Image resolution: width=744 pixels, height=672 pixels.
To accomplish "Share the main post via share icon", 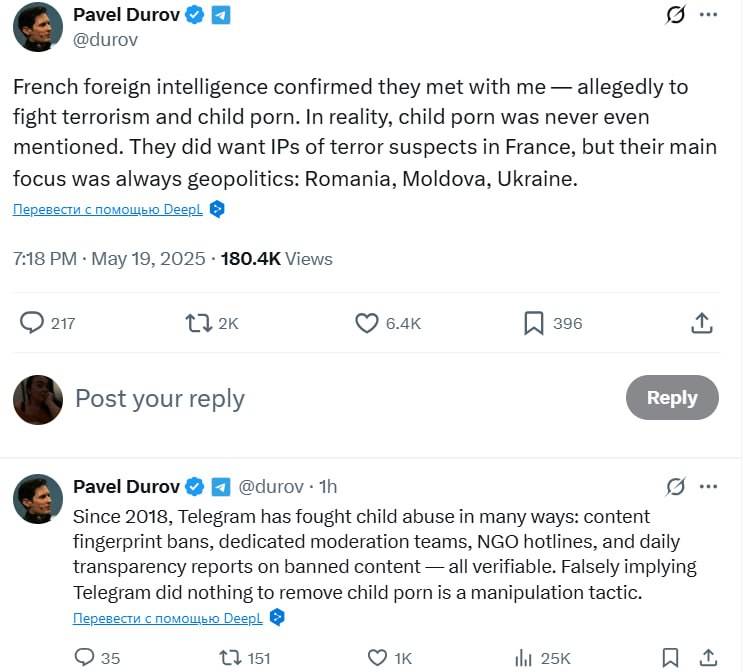I will coord(702,323).
